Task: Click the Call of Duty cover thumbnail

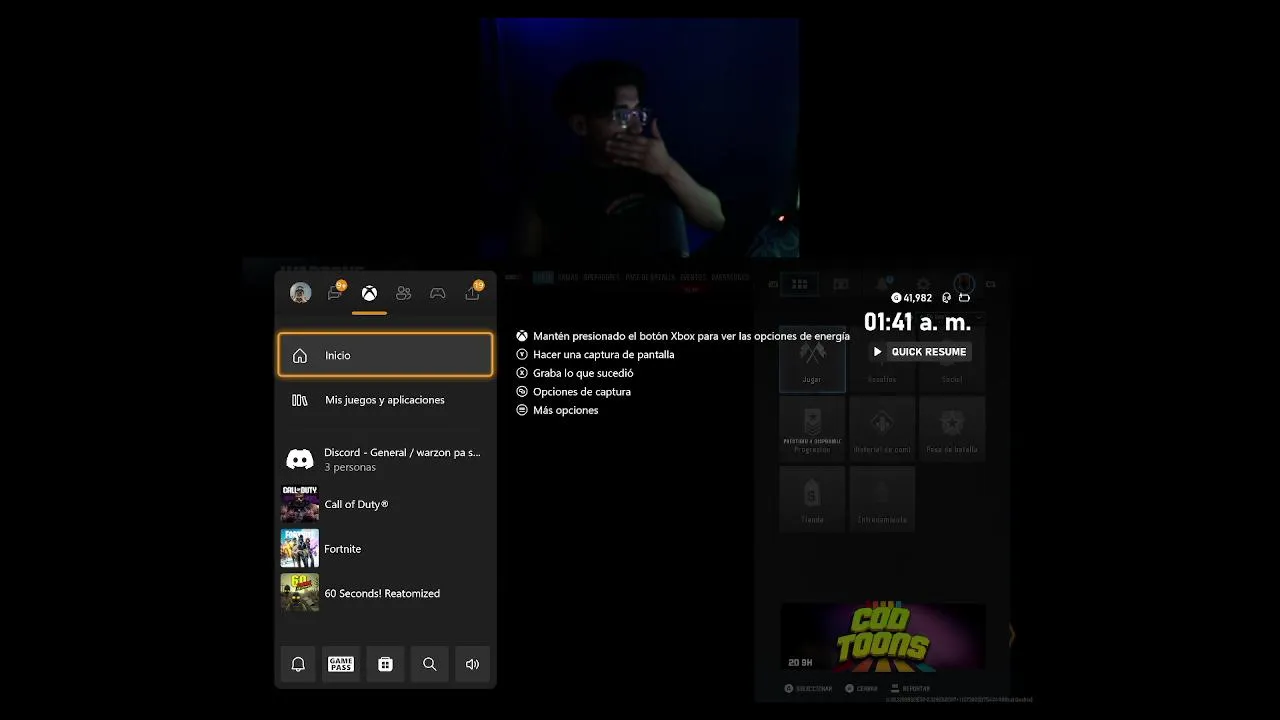Action: pos(300,504)
